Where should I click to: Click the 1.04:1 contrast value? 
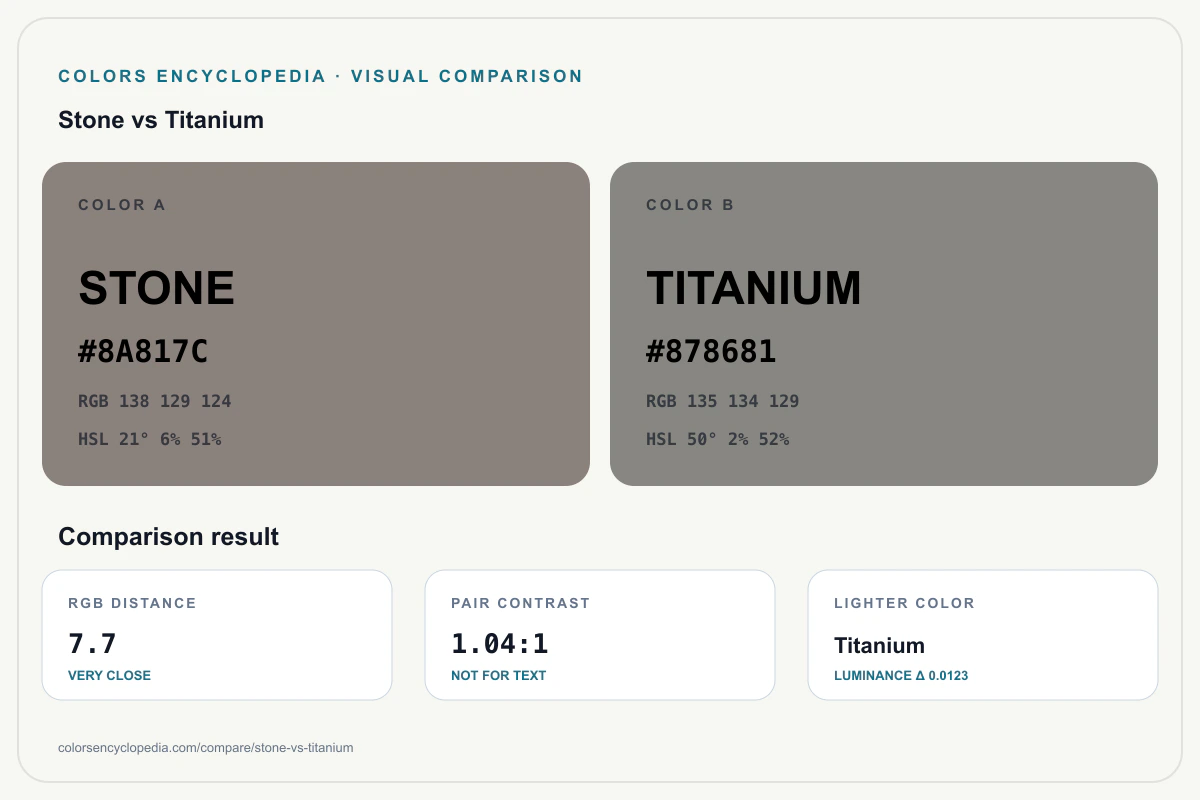tap(500, 644)
